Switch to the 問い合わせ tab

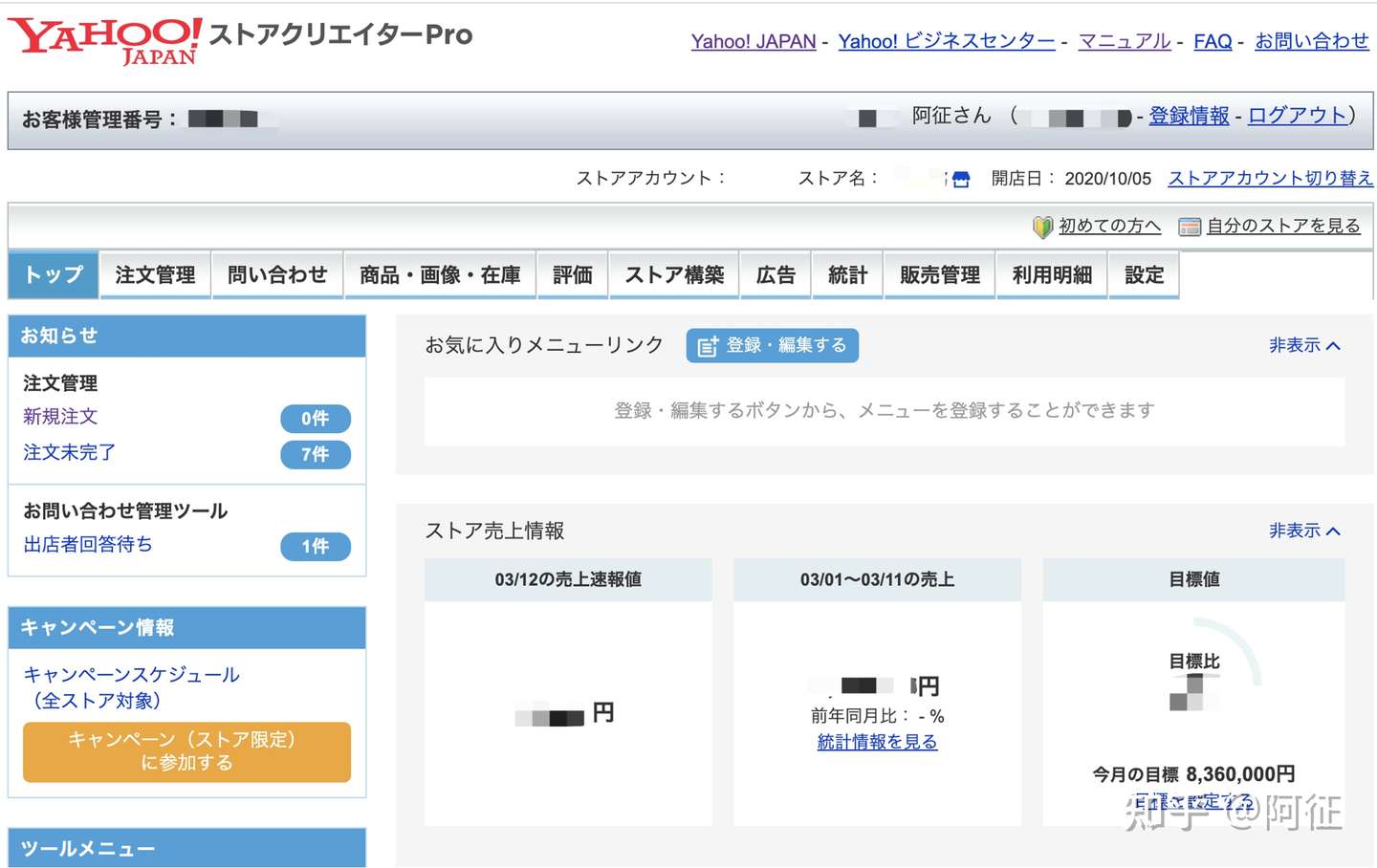click(x=277, y=275)
